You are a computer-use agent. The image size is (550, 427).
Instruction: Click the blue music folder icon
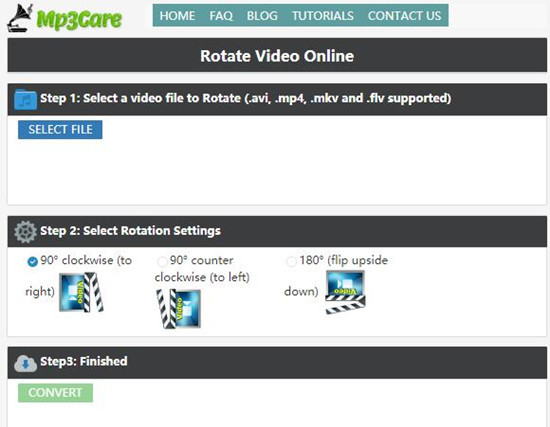coord(25,99)
